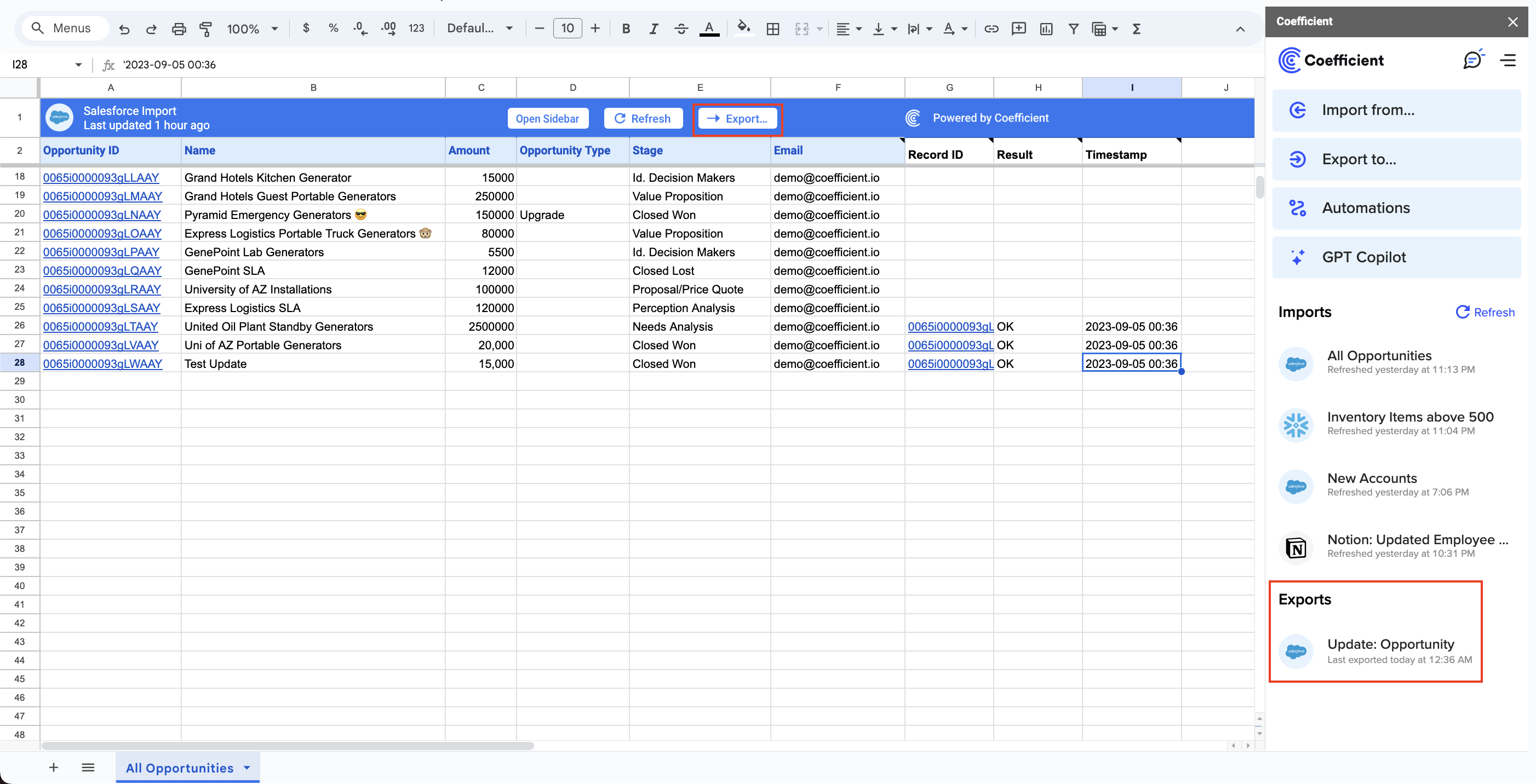Open the zoom 100% dropdown
This screenshot has width=1536, height=784.
pos(252,28)
